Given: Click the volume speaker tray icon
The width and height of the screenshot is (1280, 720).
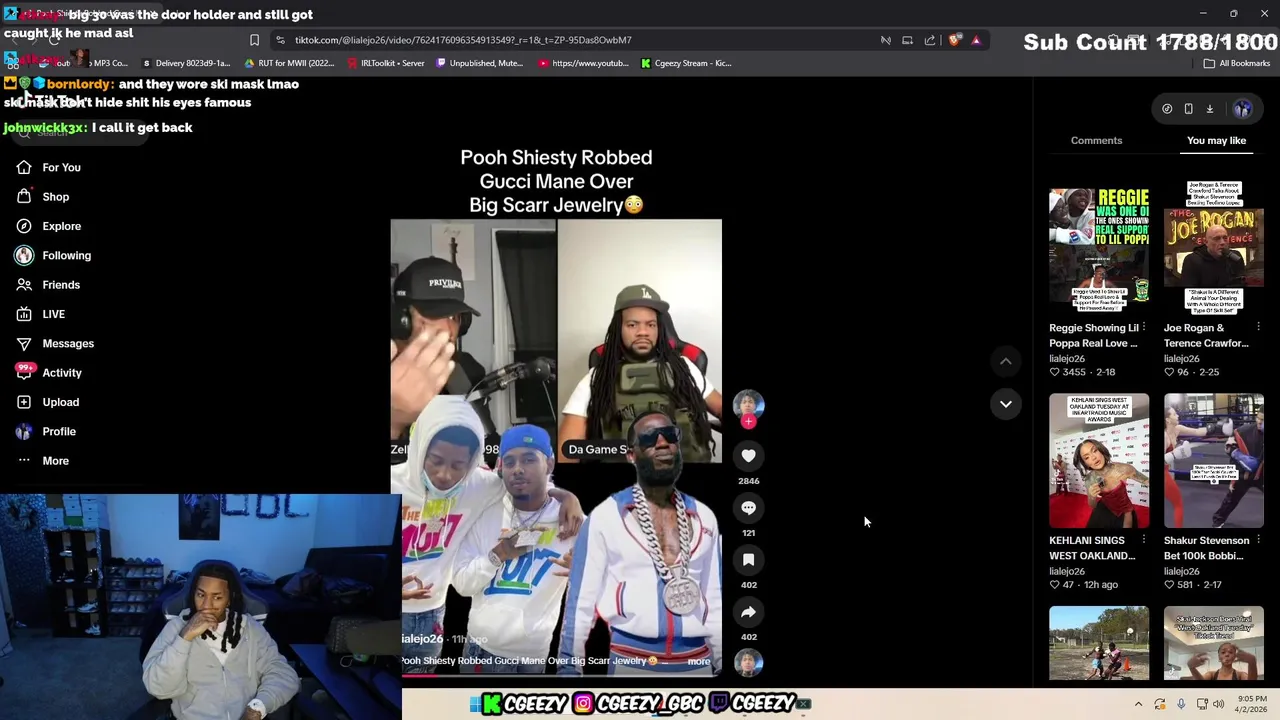Looking at the screenshot, I should click(1219, 705).
